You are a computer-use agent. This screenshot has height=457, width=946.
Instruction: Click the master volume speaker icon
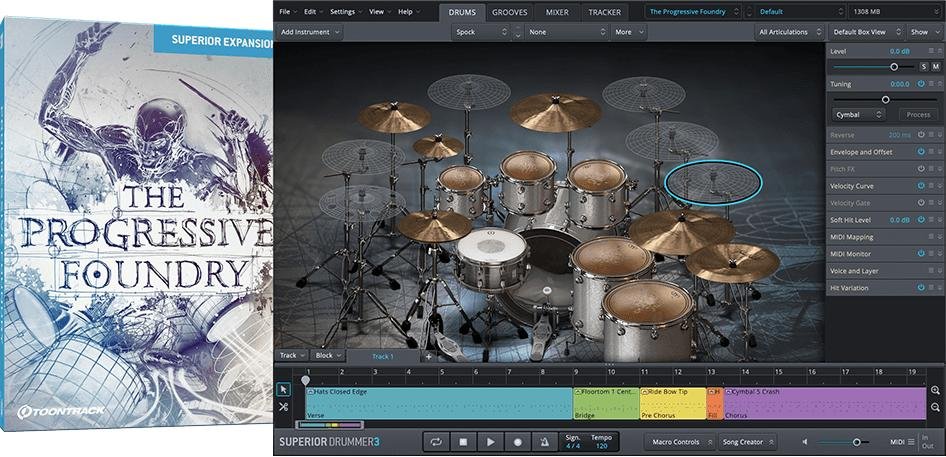click(x=805, y=442)
